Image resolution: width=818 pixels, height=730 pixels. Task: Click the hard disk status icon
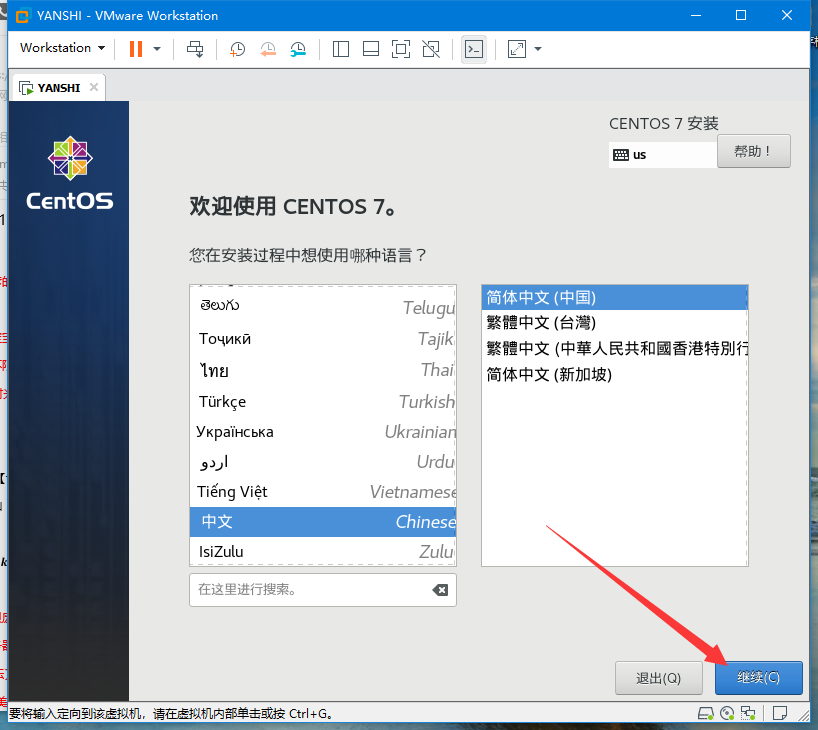705,713
